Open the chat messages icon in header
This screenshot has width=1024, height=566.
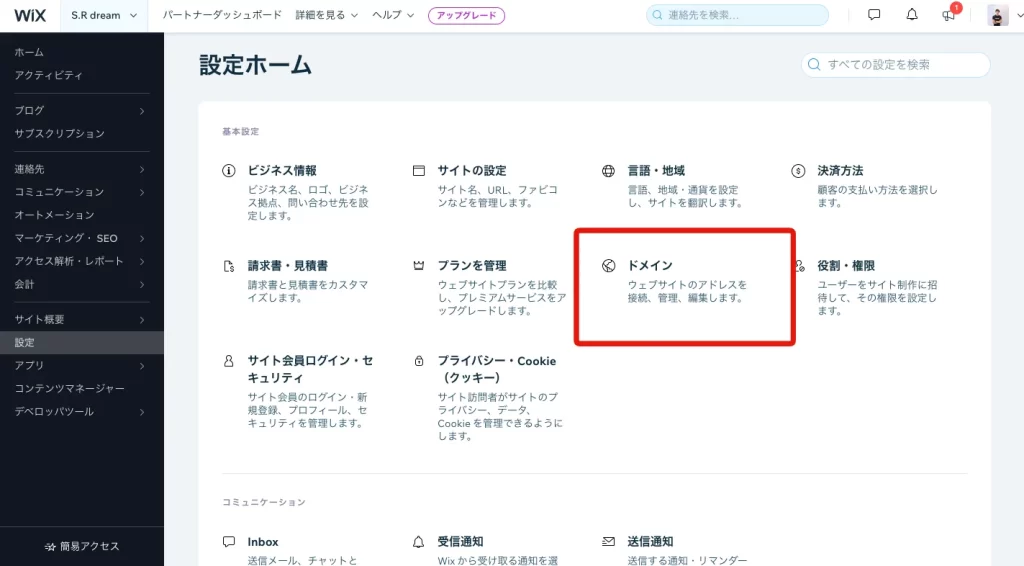click(x=874, y=14)
